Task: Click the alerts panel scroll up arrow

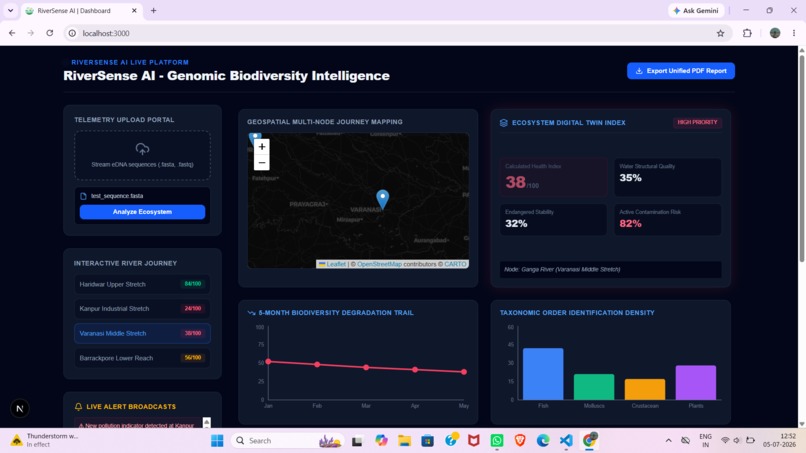Action: pyautogui.click(x=207, y=421)
